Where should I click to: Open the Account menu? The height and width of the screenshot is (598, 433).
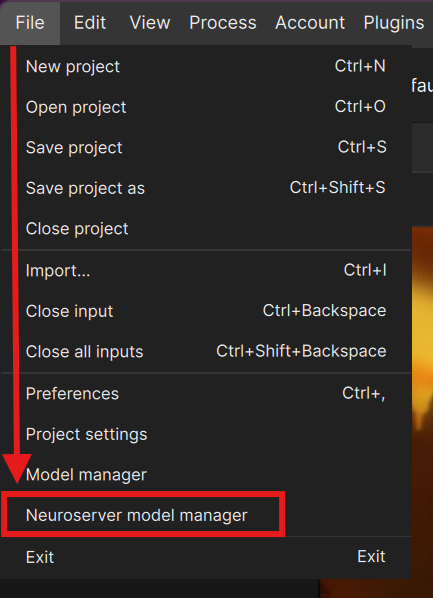click(x=310, y=23)
